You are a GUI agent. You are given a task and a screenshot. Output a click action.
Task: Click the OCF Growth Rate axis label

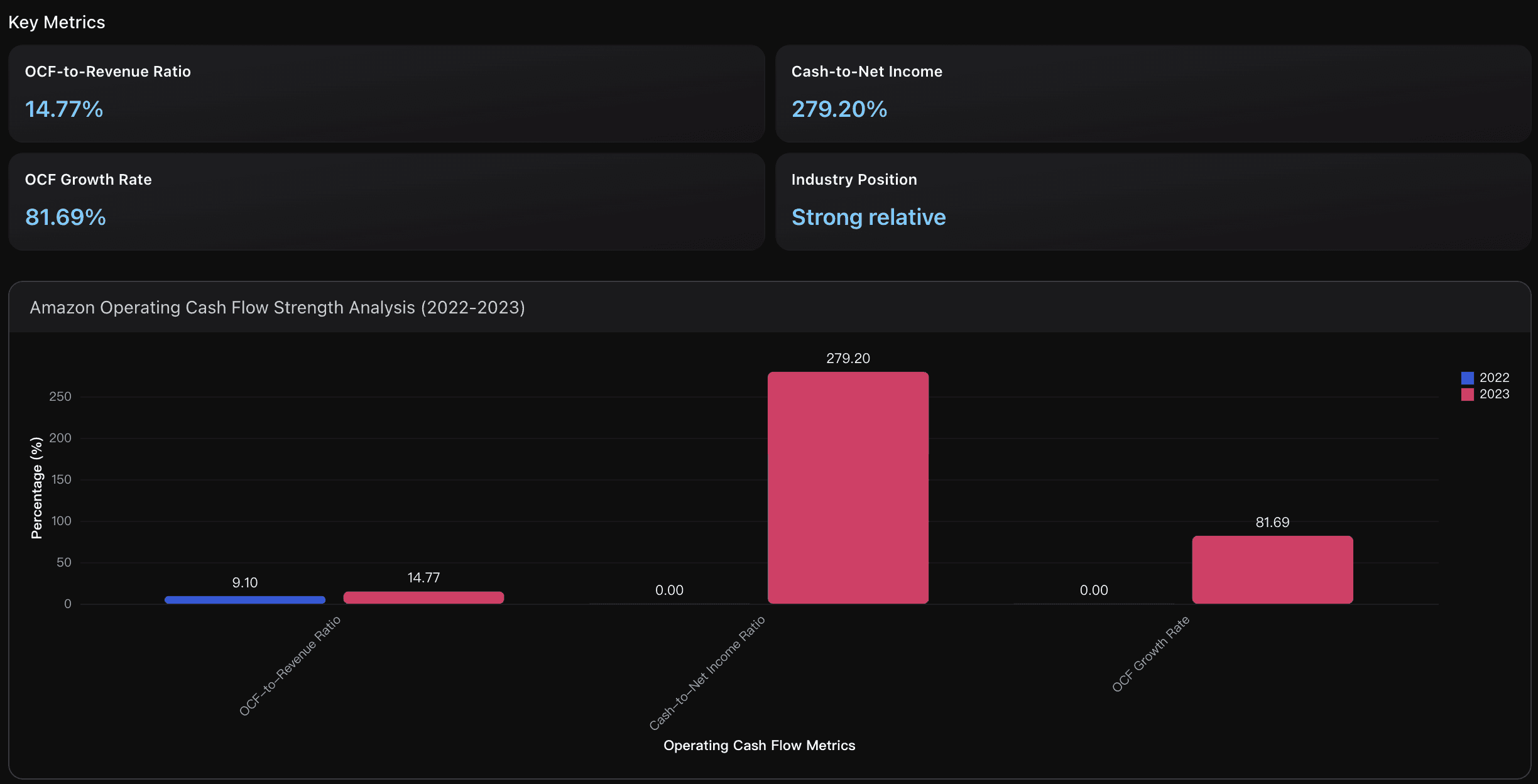coord(1150,654)
